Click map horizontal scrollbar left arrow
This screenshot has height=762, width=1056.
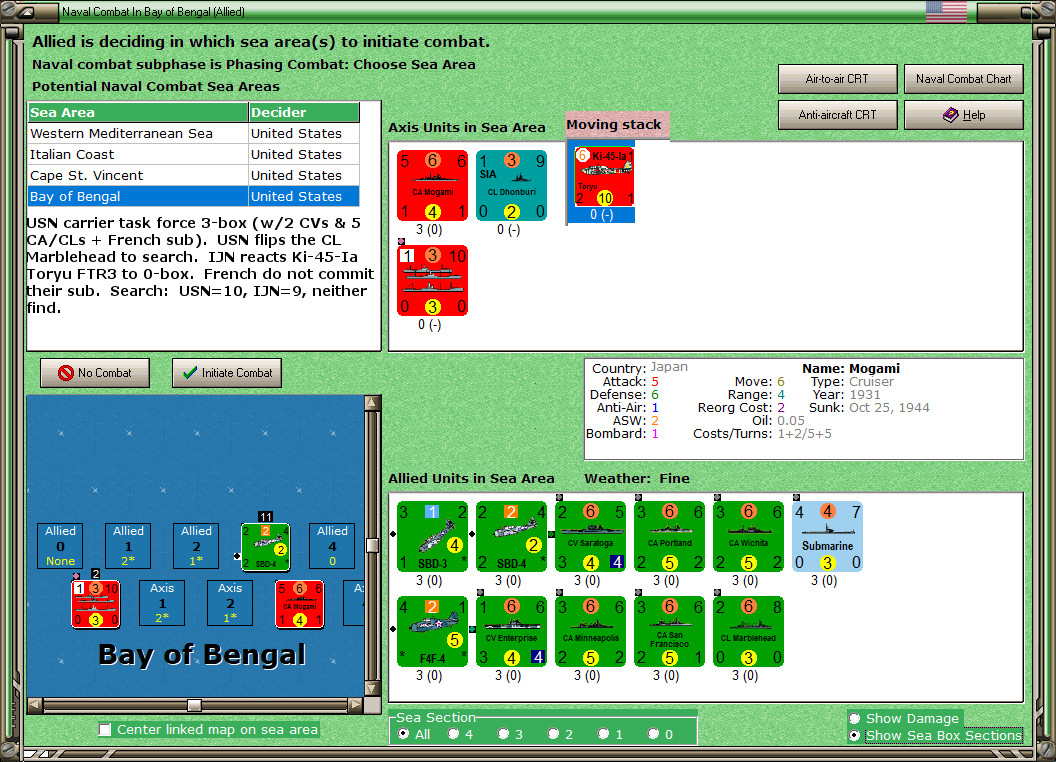click(35, 705)
